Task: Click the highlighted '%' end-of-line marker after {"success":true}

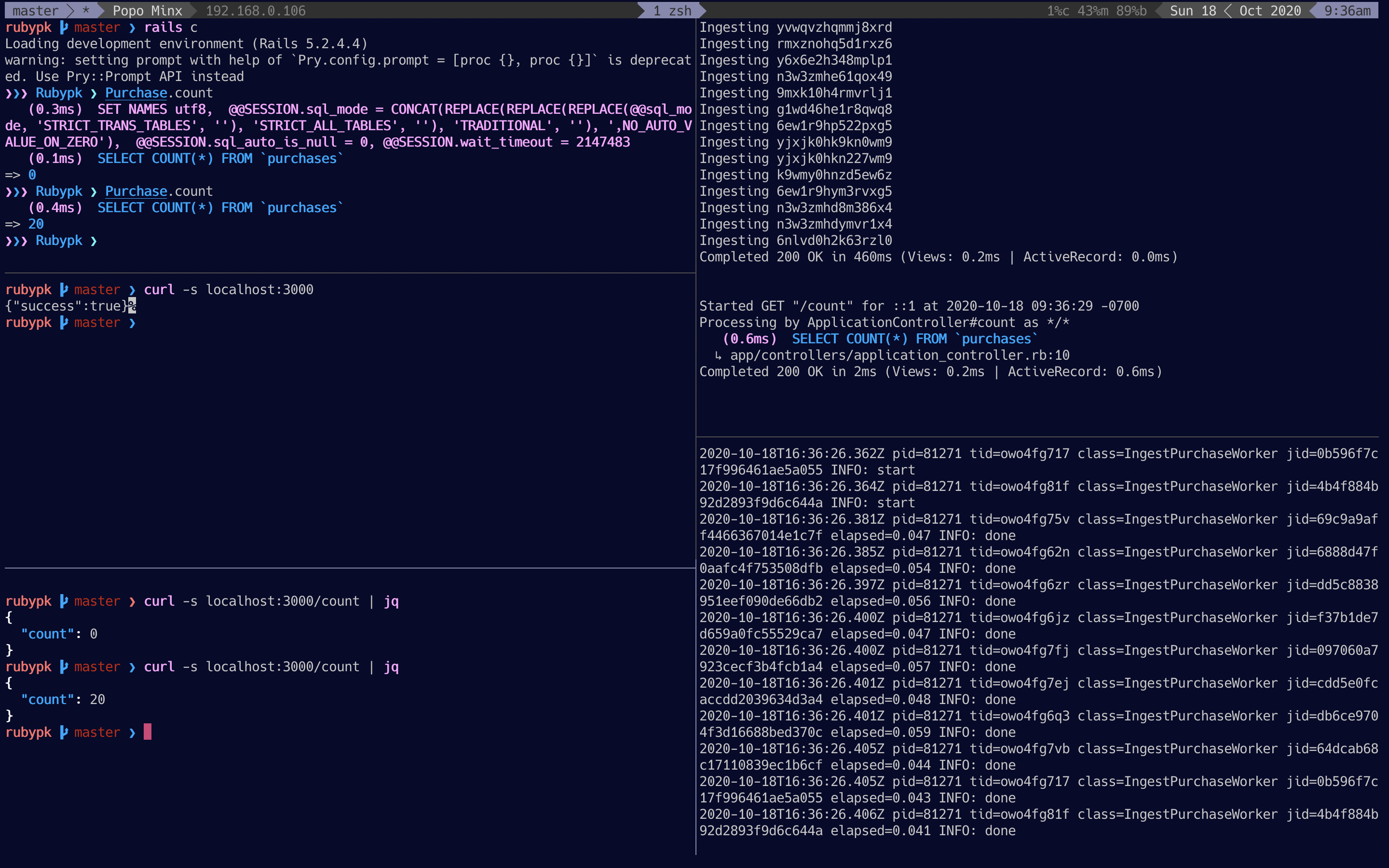Action: [132, 306]
